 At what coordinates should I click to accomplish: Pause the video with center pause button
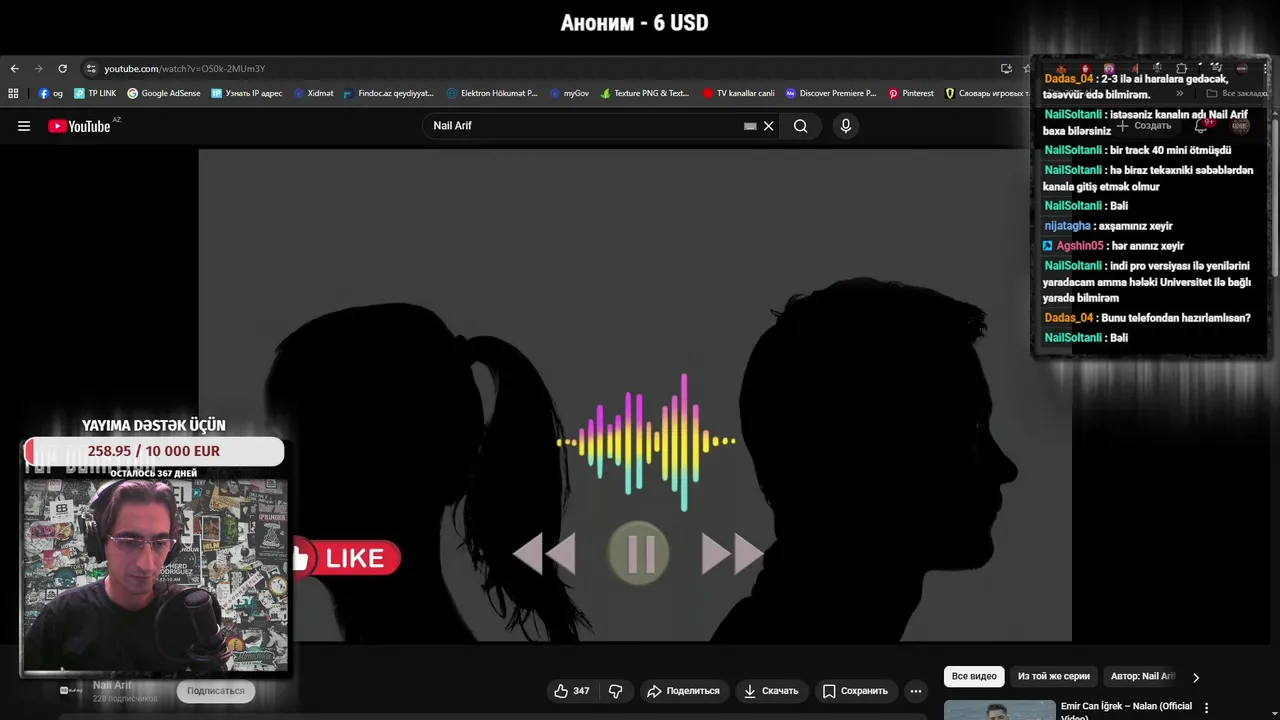pos(640,553)
